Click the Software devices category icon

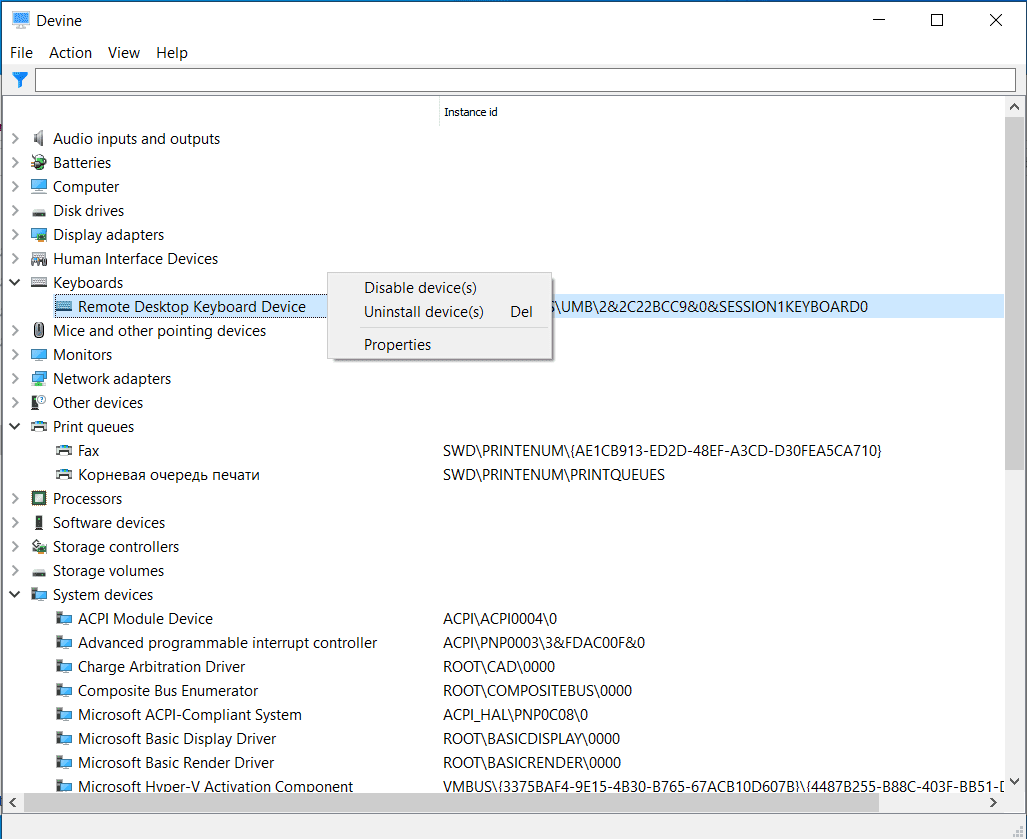[x=39, y=523]
